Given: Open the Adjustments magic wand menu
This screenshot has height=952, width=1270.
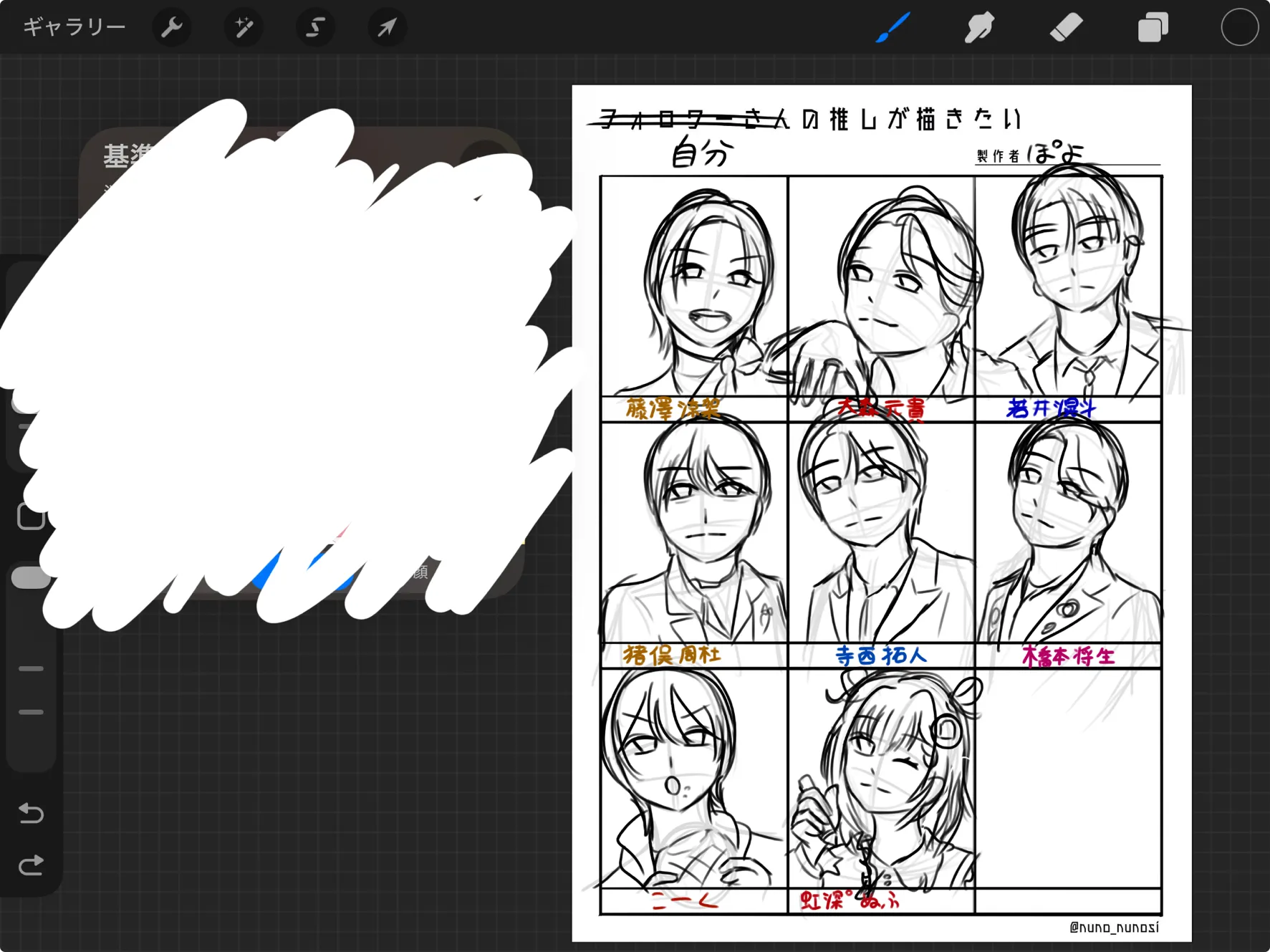Looking at the screenshot, I should [244, 28].
